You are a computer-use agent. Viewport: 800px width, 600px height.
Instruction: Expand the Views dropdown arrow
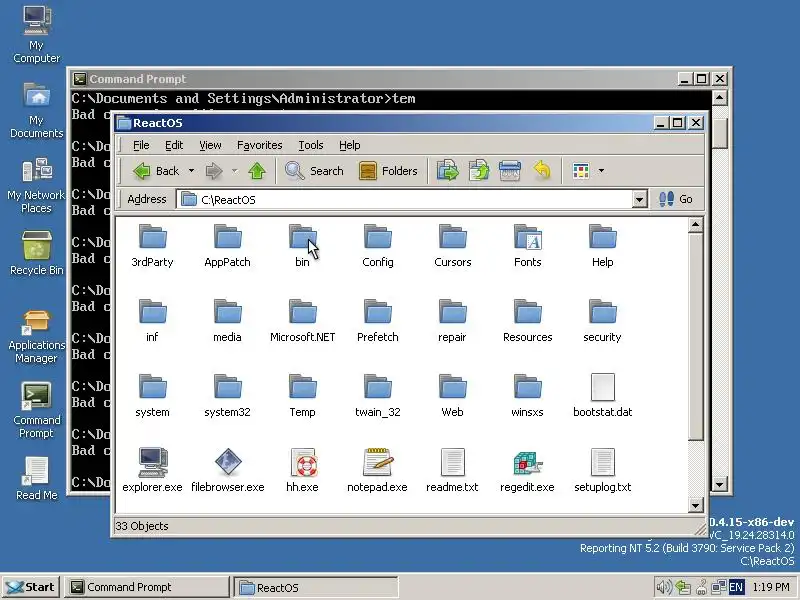pos(601,171)
